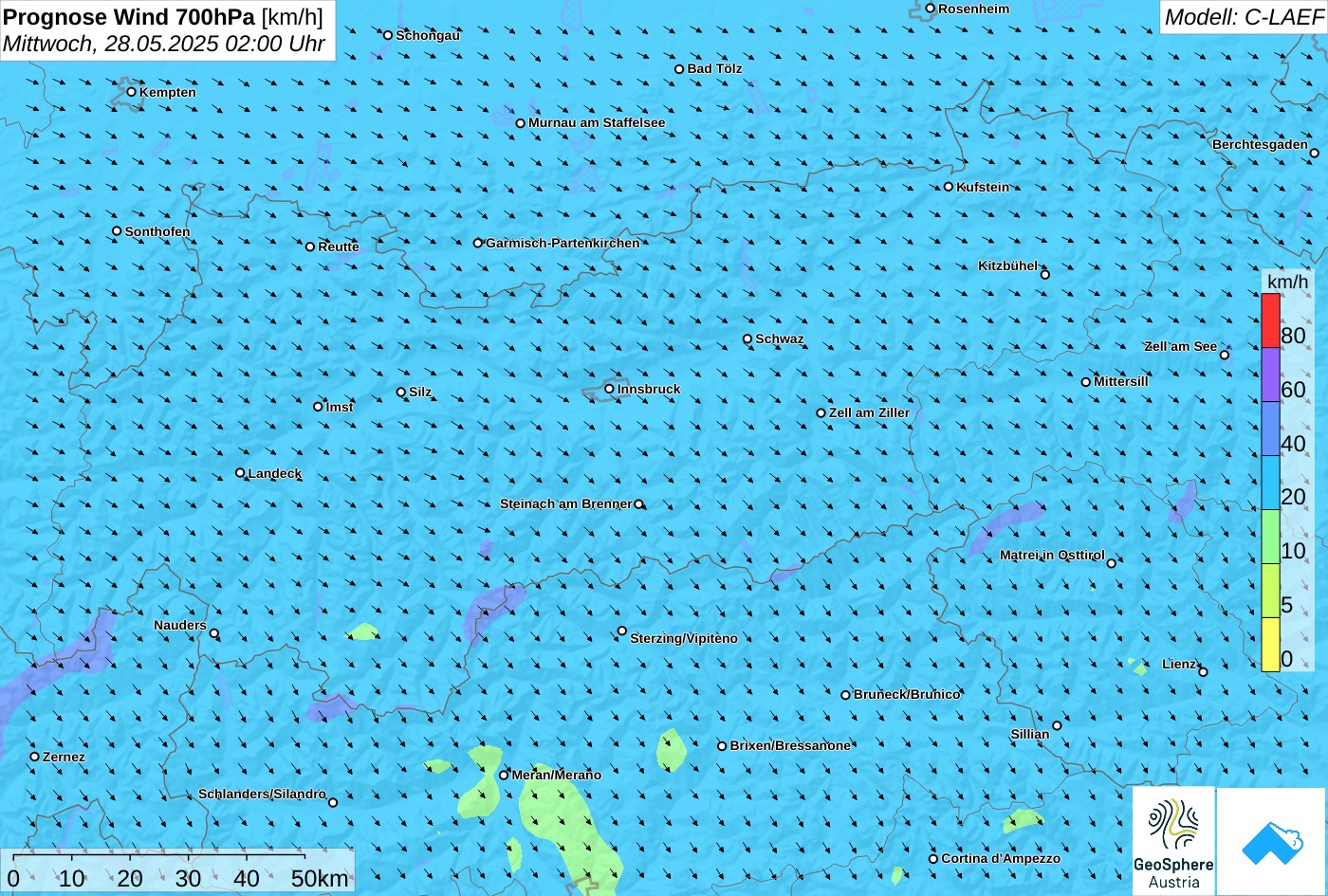Select the "Sterzing/Vipiteno" label
Image resolution: width=1328 pixels, height=896 pixels.
click(x=684, y=638)
